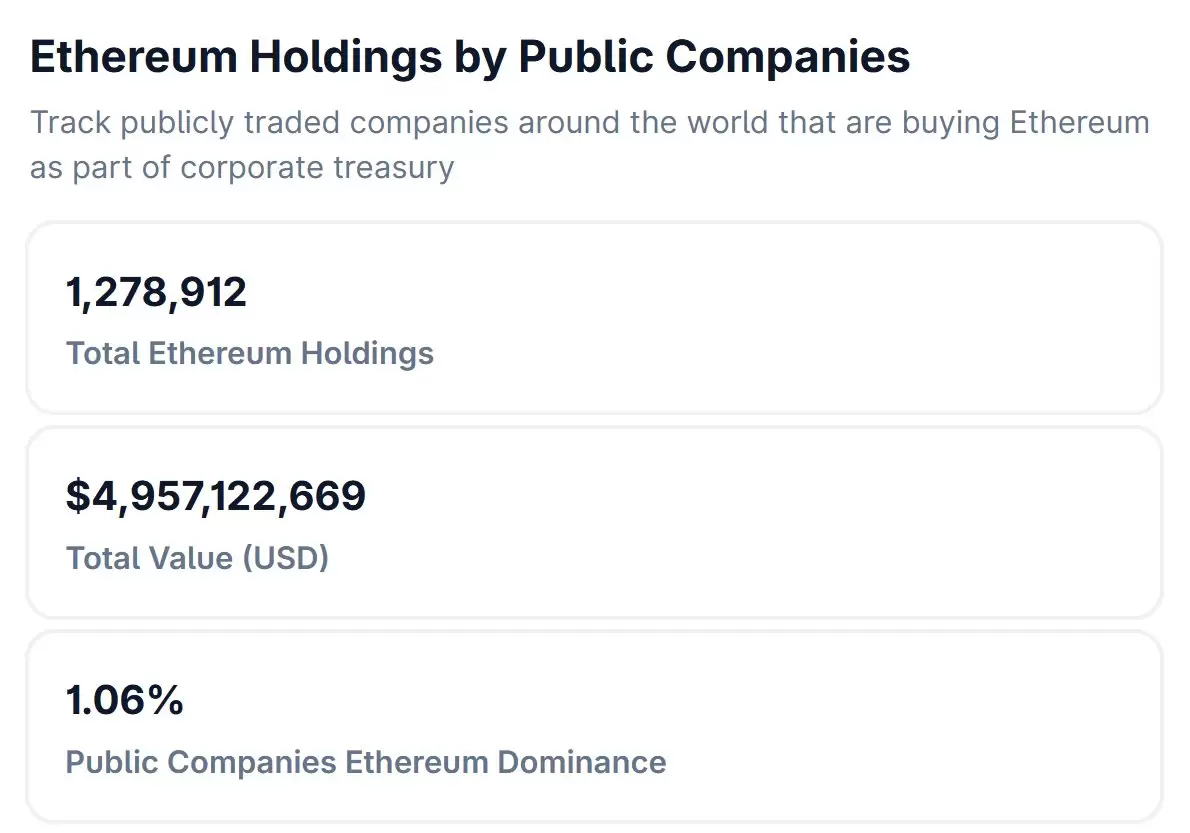Click the 1,278,912 holdings figure

pos(156,292)
